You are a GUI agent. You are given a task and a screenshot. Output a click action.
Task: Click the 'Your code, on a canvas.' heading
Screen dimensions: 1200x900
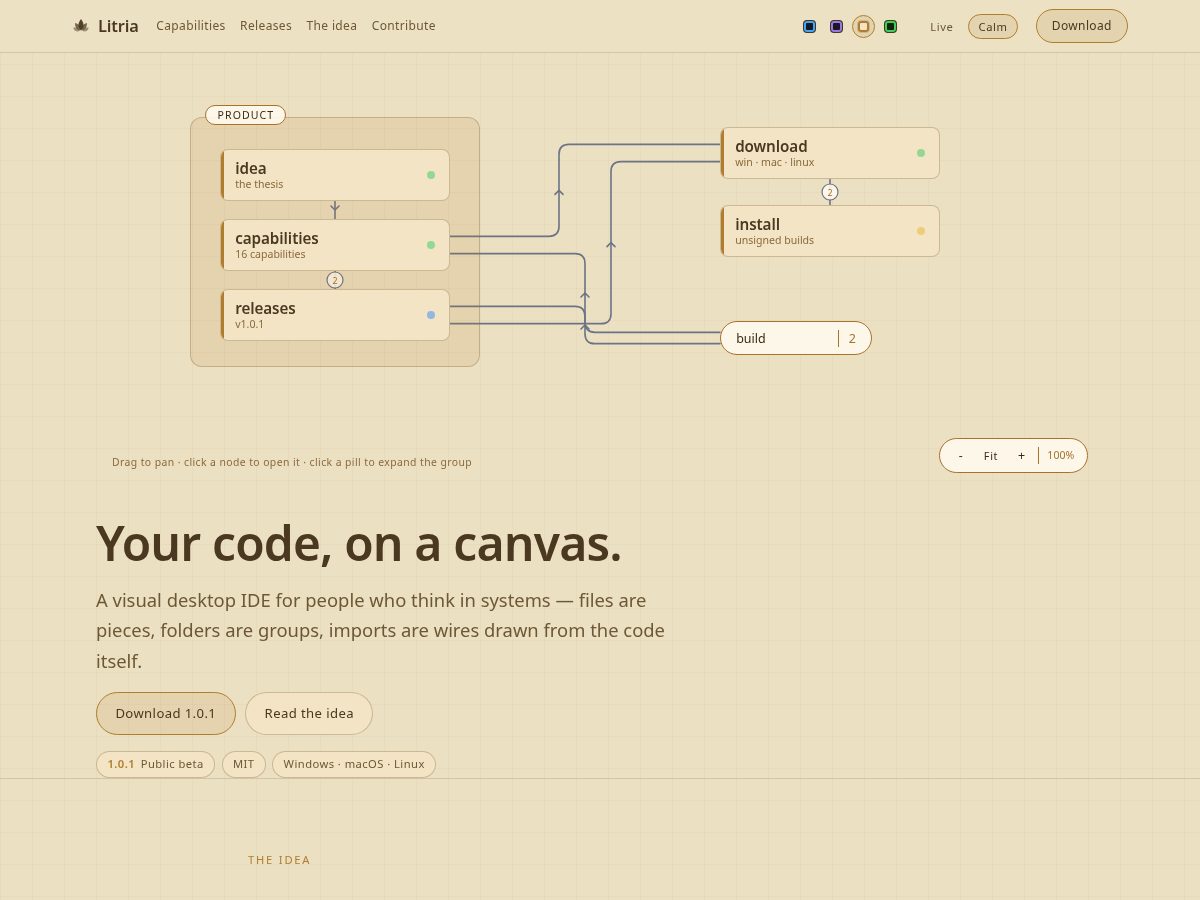tap(359, 544)
